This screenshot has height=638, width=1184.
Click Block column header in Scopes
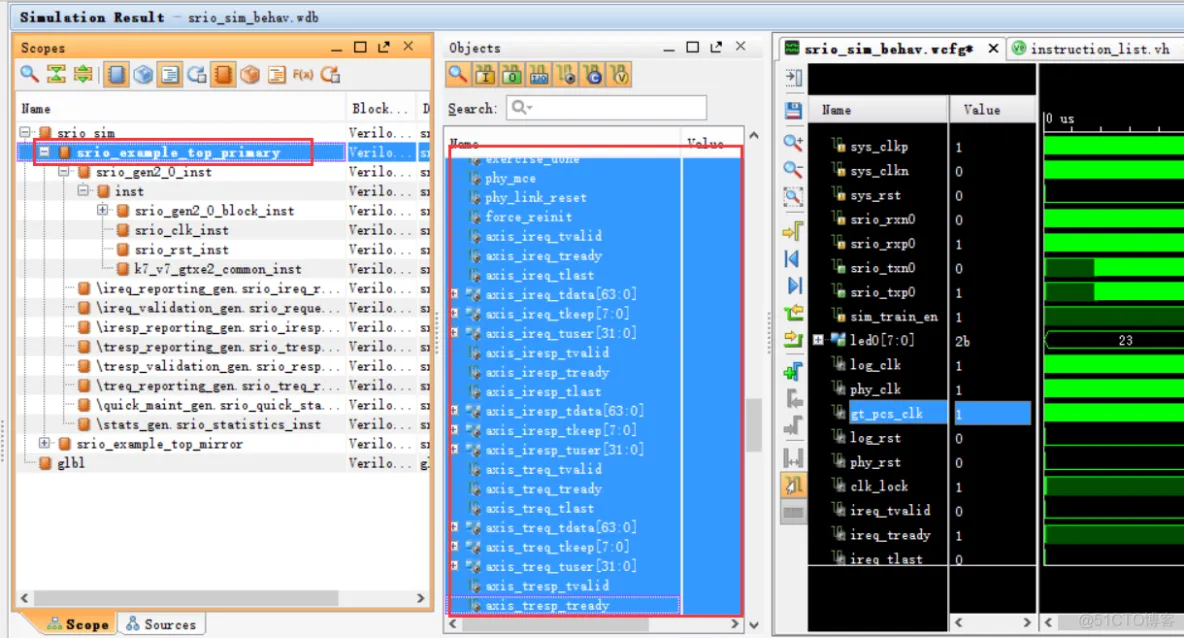(381, 109)
